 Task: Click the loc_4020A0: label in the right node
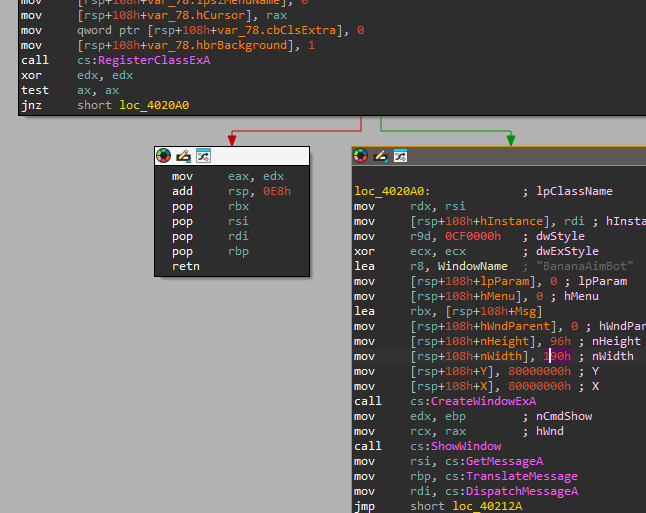(392, 191)
